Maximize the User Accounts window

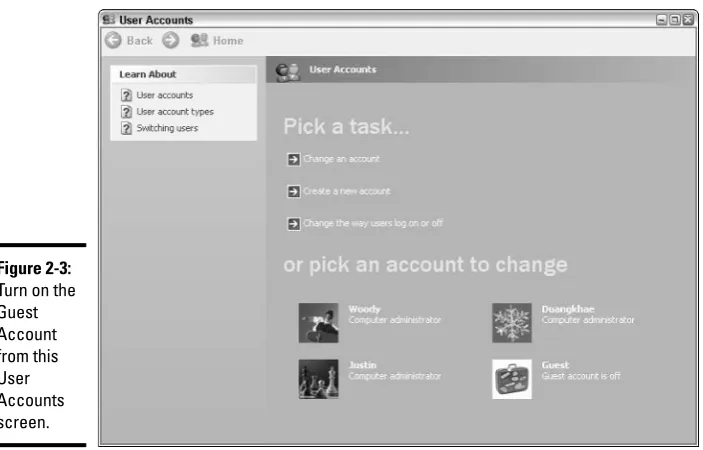click(x=675, y=20)
